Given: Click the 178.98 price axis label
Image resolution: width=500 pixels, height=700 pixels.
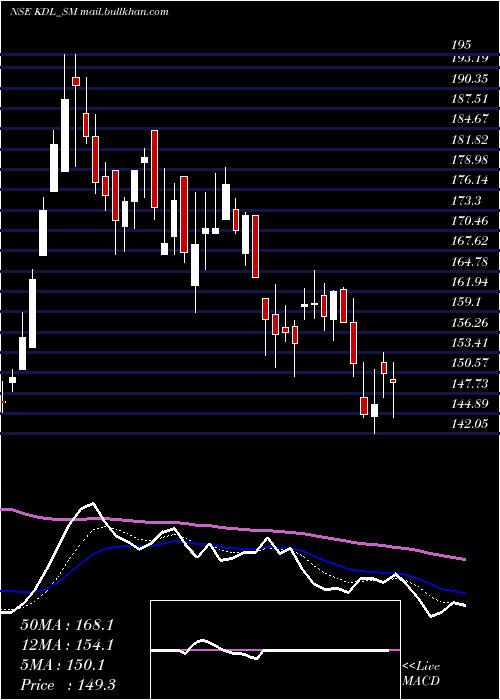Looking at the screenshot, I should tap(469, 160).
